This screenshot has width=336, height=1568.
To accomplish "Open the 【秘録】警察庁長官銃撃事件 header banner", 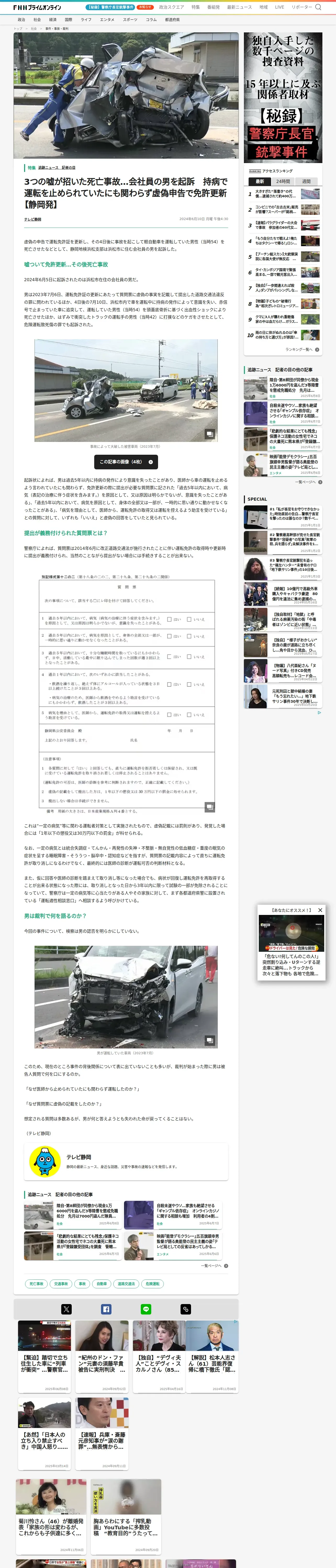I will click(x=110, y=7).
